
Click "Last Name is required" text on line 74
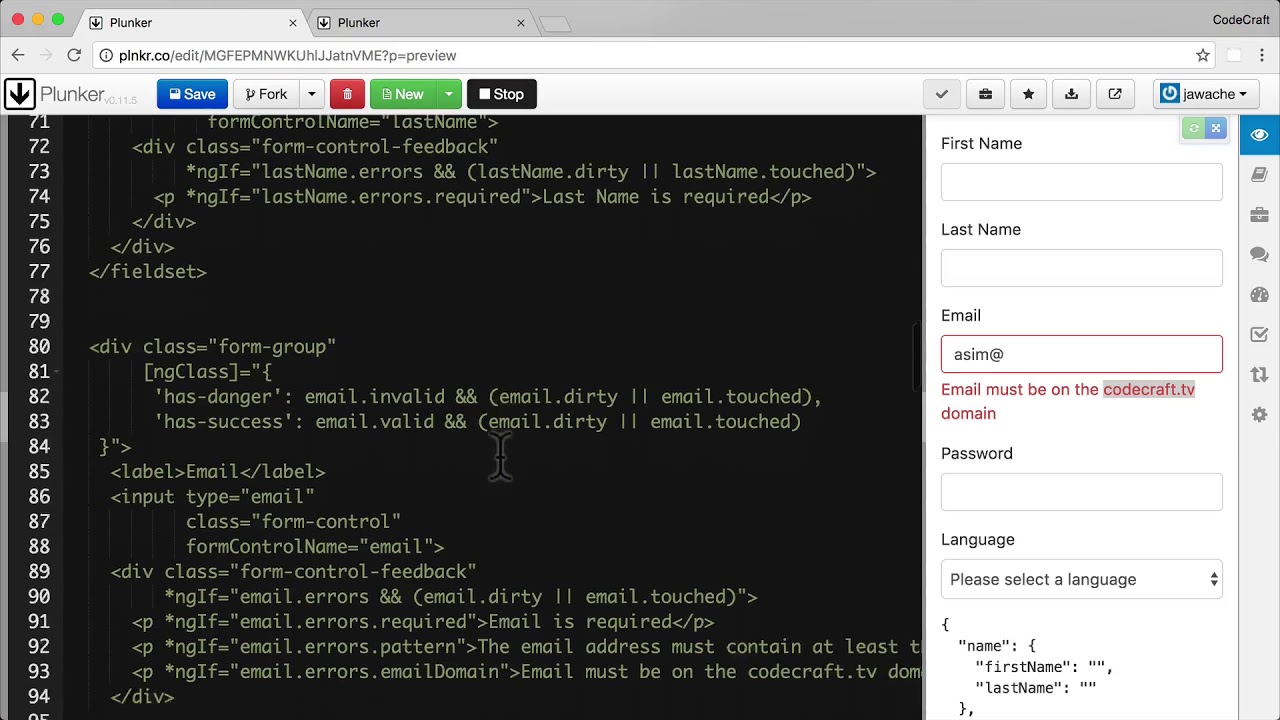[x=655, y=197]
